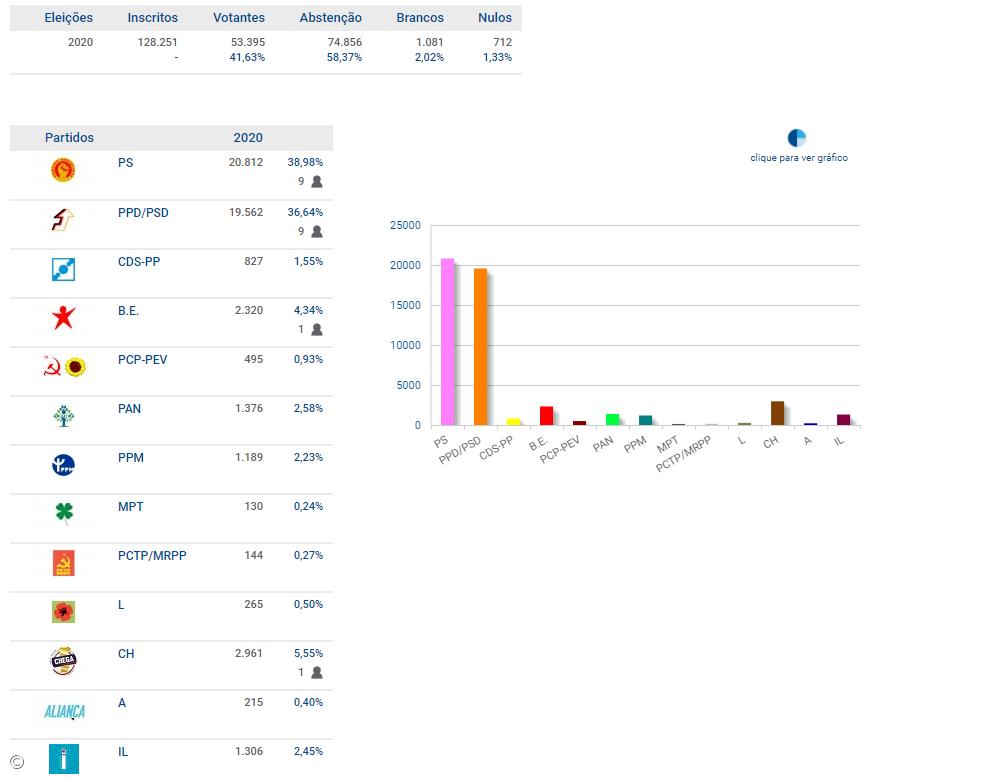
Task: Click the IL blue party logo
Action: [x=64, y=759]
